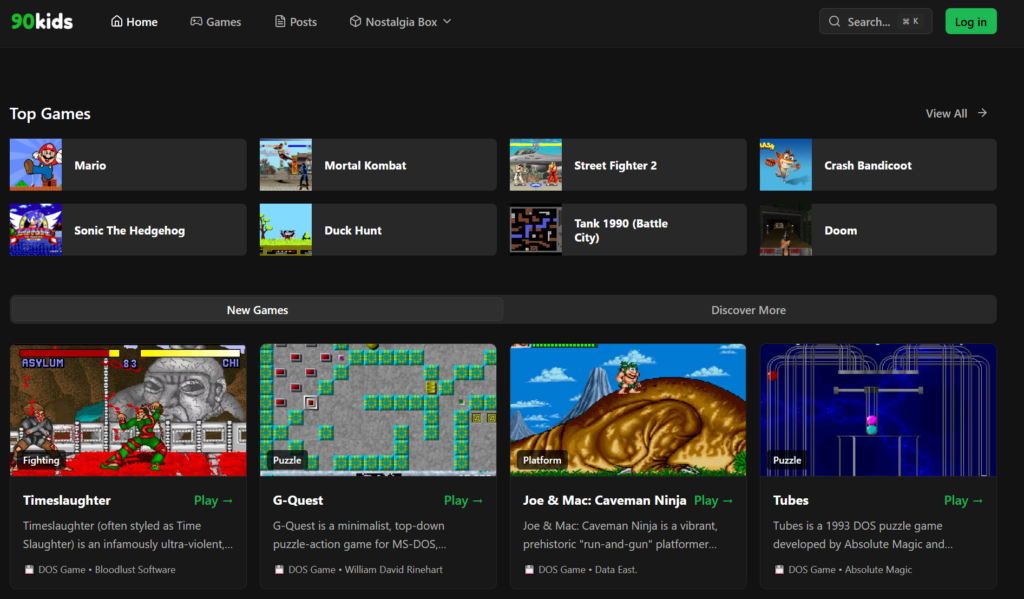Click the Games controller icon
This screenshot has width=1024, height=599.
[196, 22]
